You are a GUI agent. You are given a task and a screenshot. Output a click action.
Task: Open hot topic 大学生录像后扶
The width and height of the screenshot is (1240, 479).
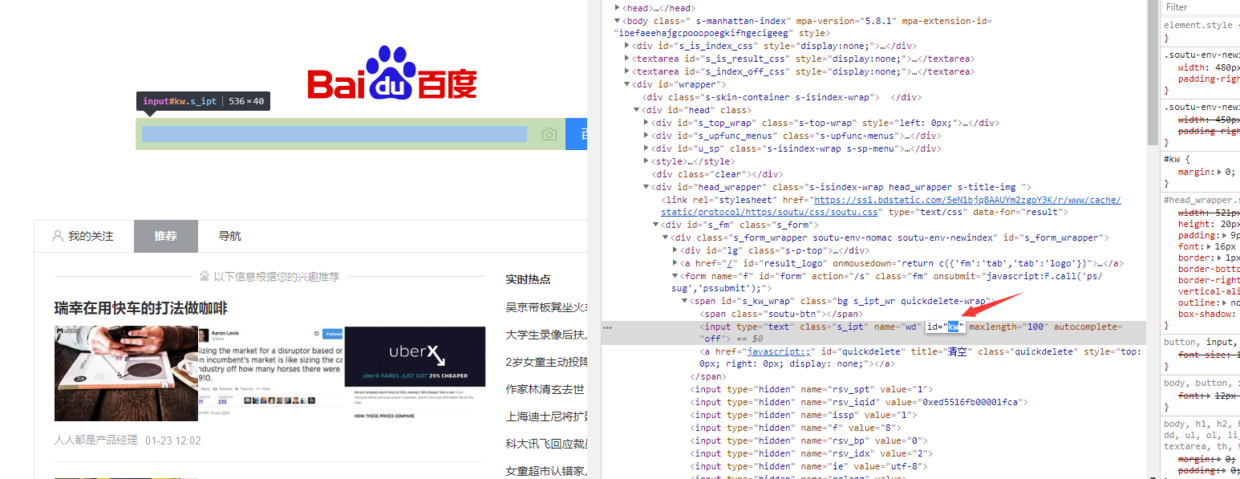pyautogui.click(x=546, y=335)
